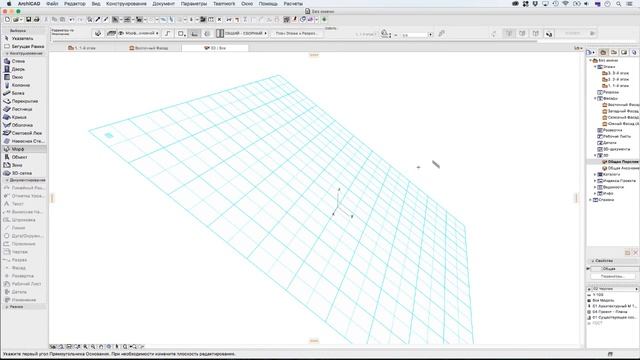Click the Project Map icon in Navigator

pos(603,53)
